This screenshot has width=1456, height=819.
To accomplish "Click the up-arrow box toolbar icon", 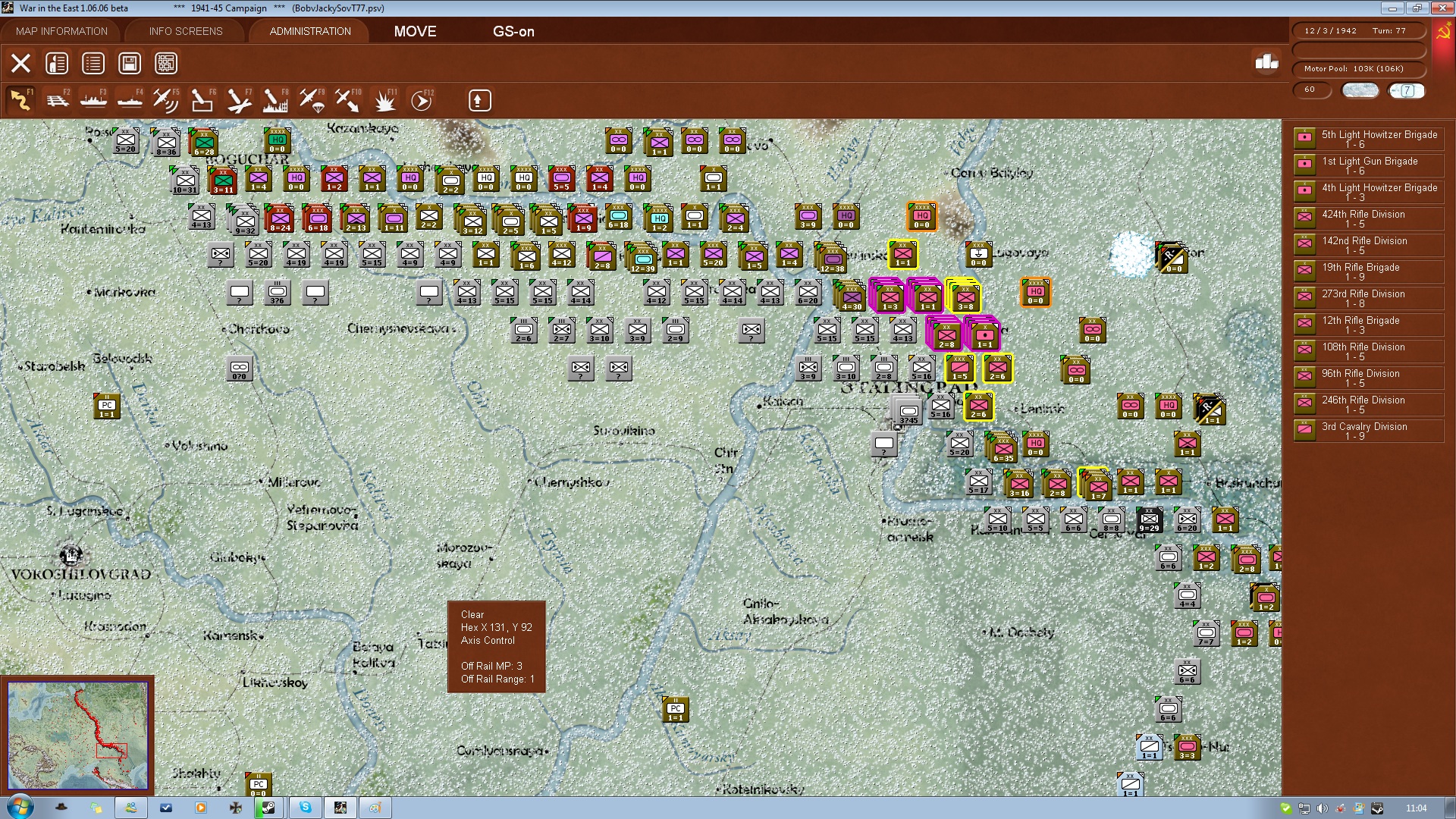I will (x=479, y=100).
